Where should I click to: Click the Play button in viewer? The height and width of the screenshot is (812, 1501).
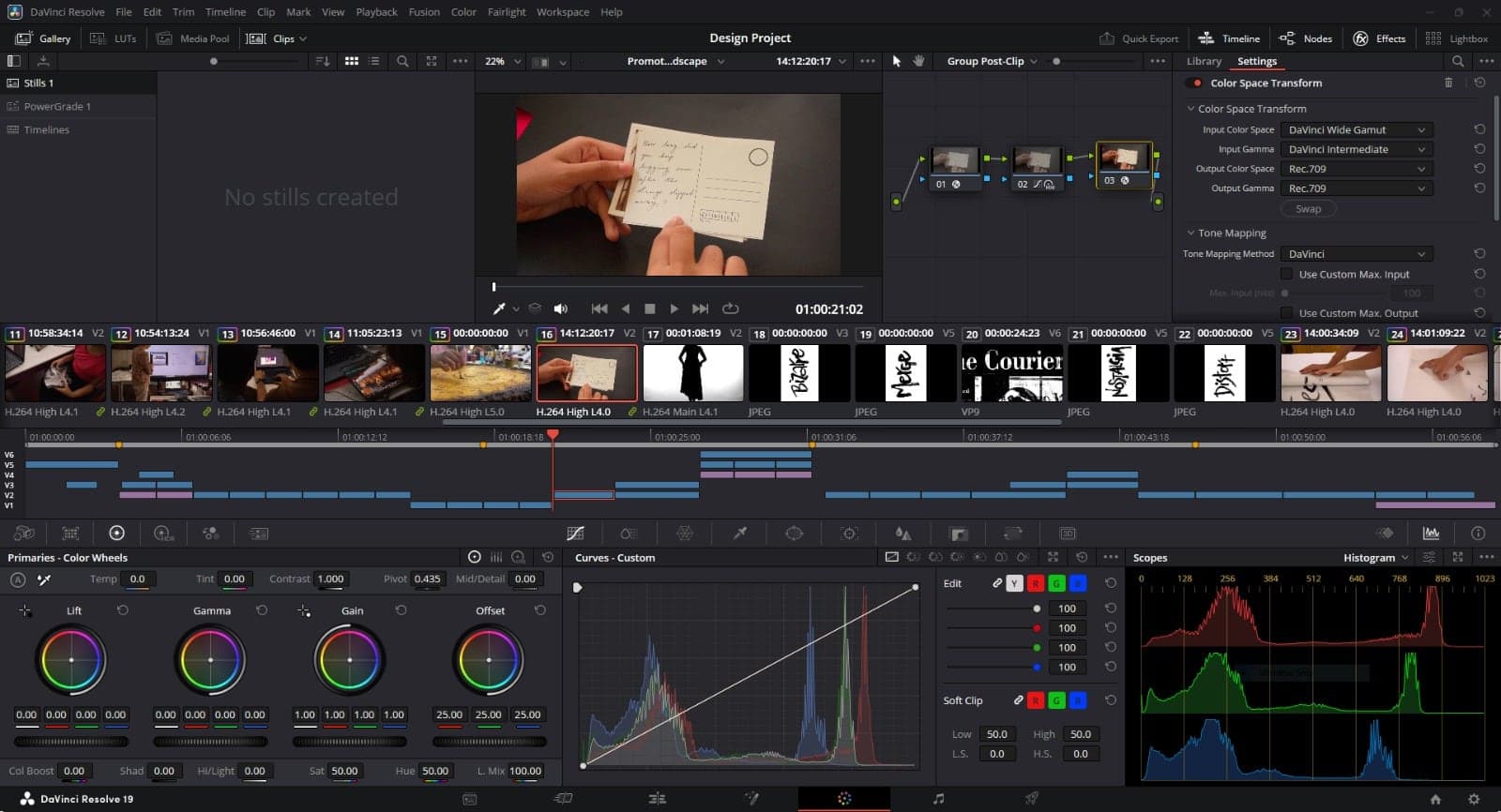[x=674, y=308]
